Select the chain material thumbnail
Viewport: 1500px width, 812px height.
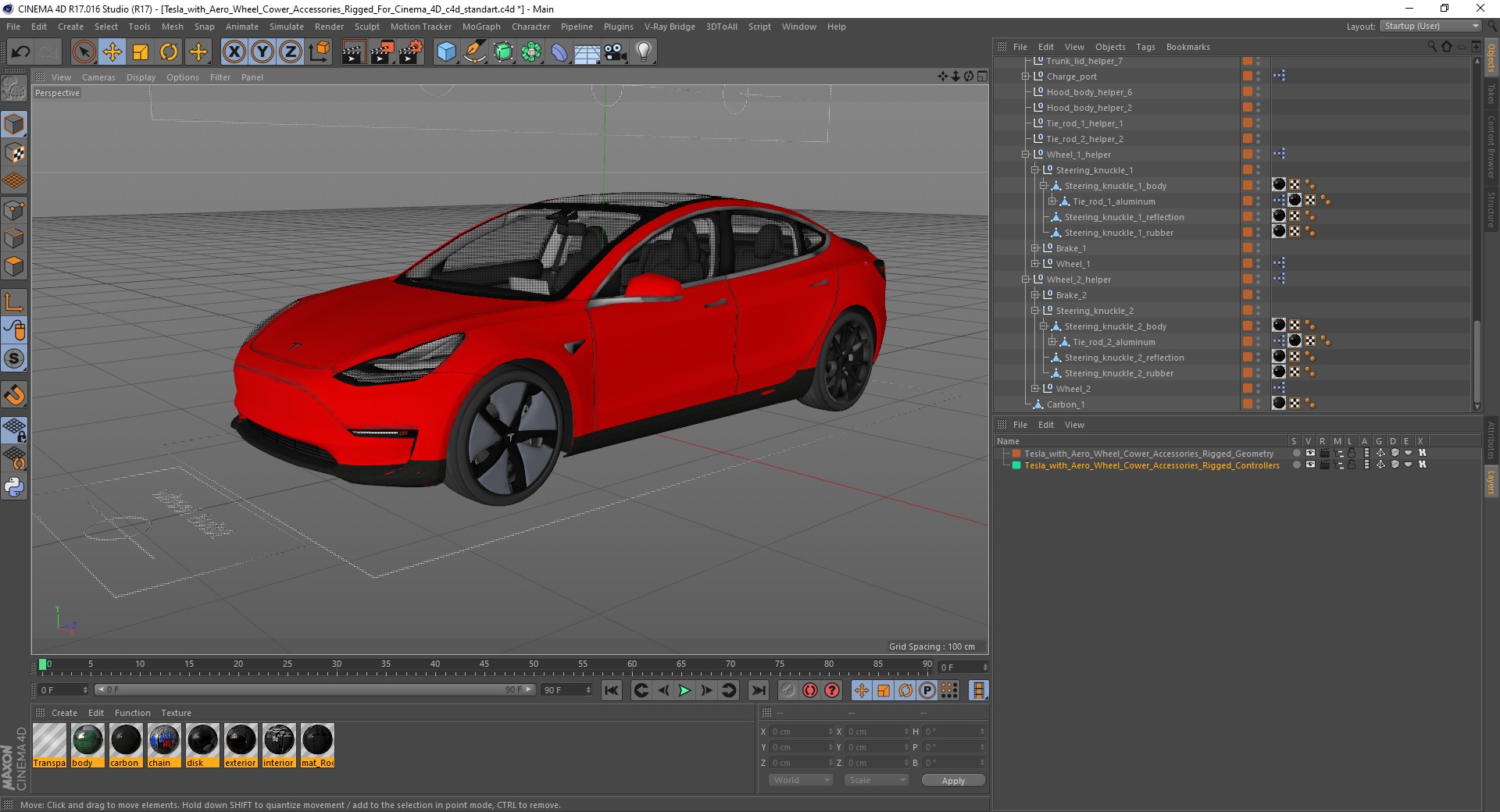click(164, 746)
